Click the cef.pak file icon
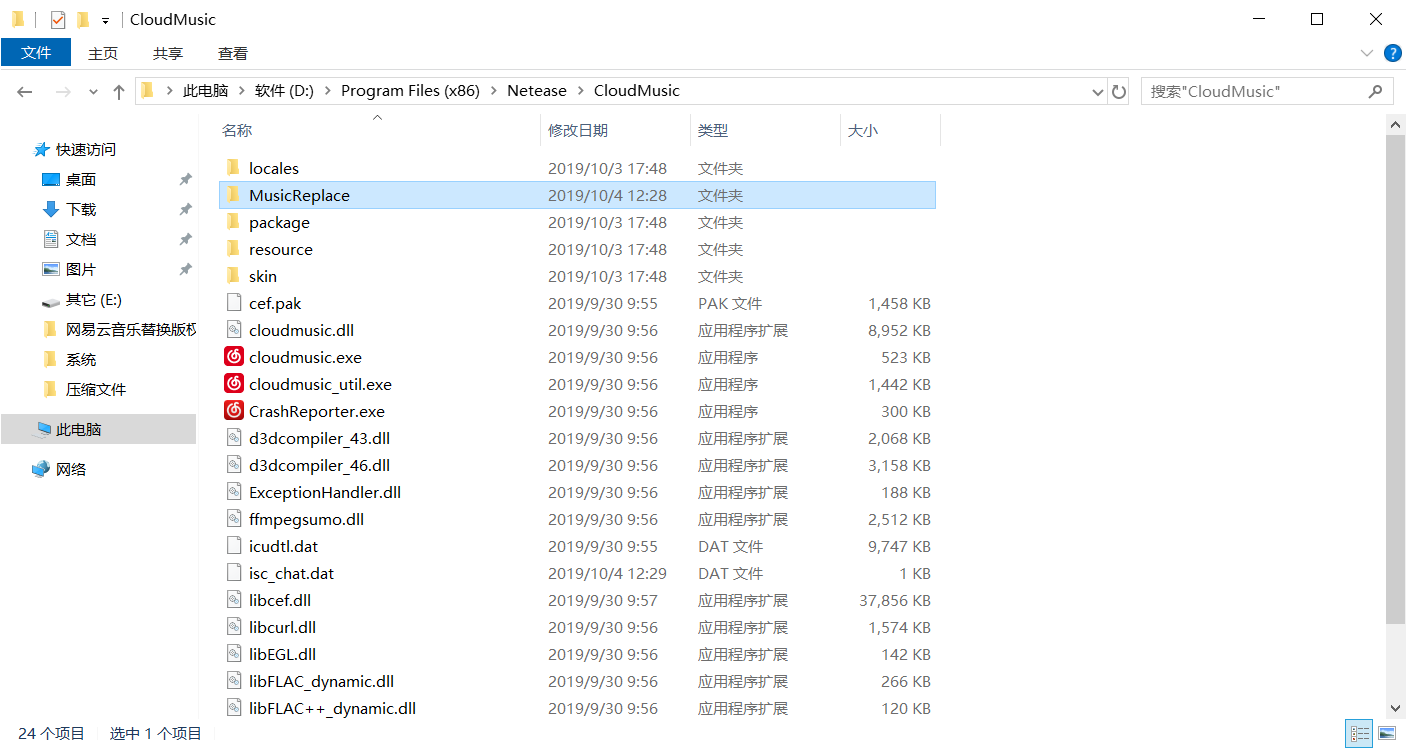 [x=233, y=303]
